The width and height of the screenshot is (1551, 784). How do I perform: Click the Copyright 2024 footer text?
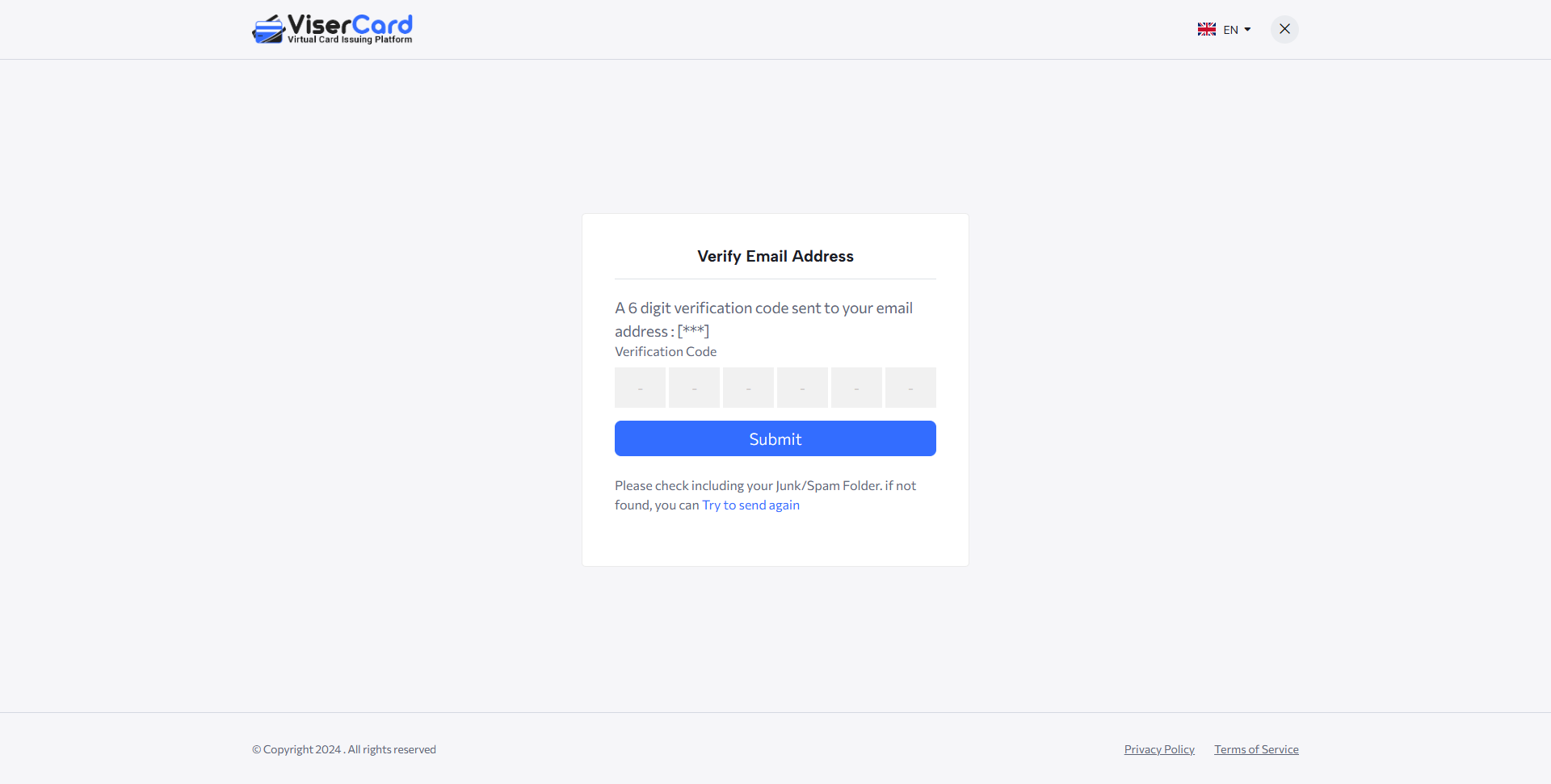(x=344, y=749)
